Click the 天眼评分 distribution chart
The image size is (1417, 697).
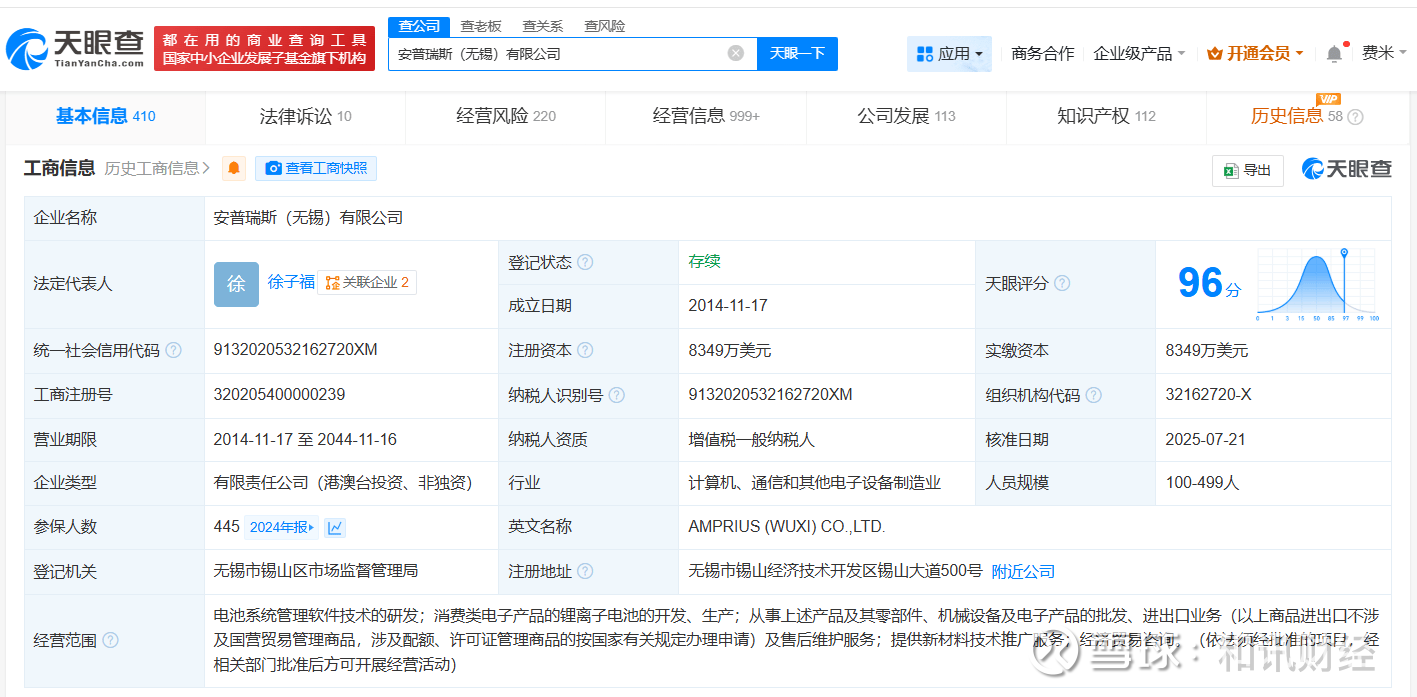click(1319, 283)
